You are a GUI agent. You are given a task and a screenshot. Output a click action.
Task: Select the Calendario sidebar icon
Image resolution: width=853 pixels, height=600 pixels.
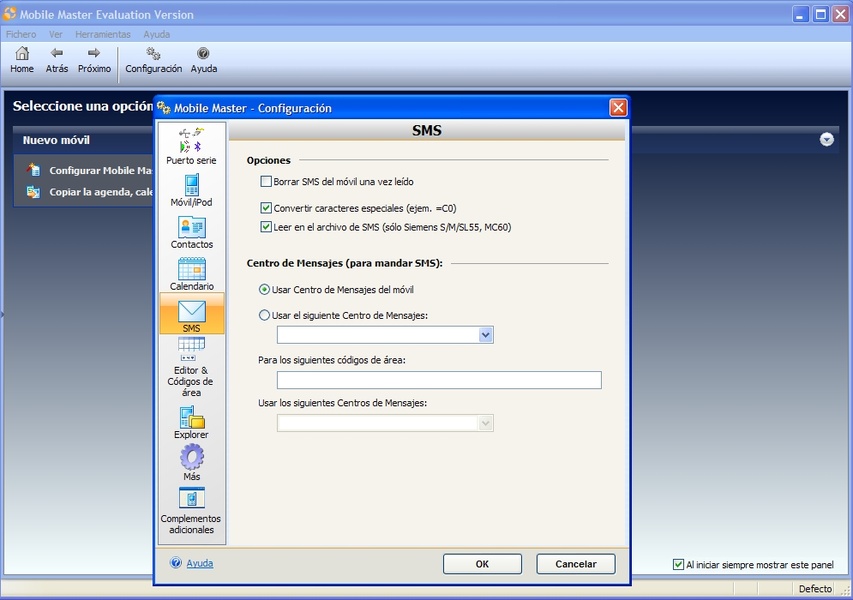click(191, 270)
